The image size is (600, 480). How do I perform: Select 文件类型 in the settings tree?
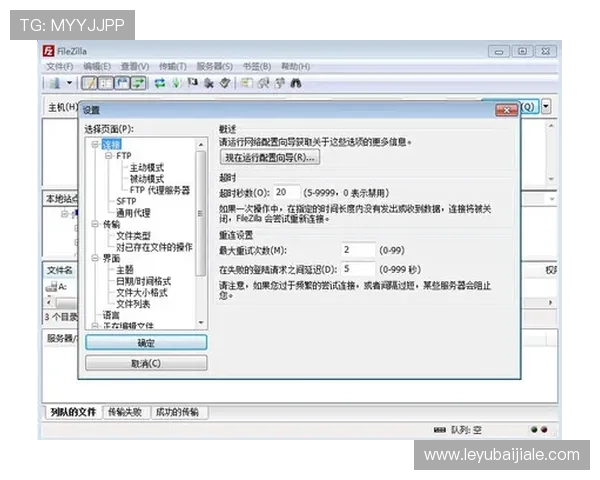133,236
